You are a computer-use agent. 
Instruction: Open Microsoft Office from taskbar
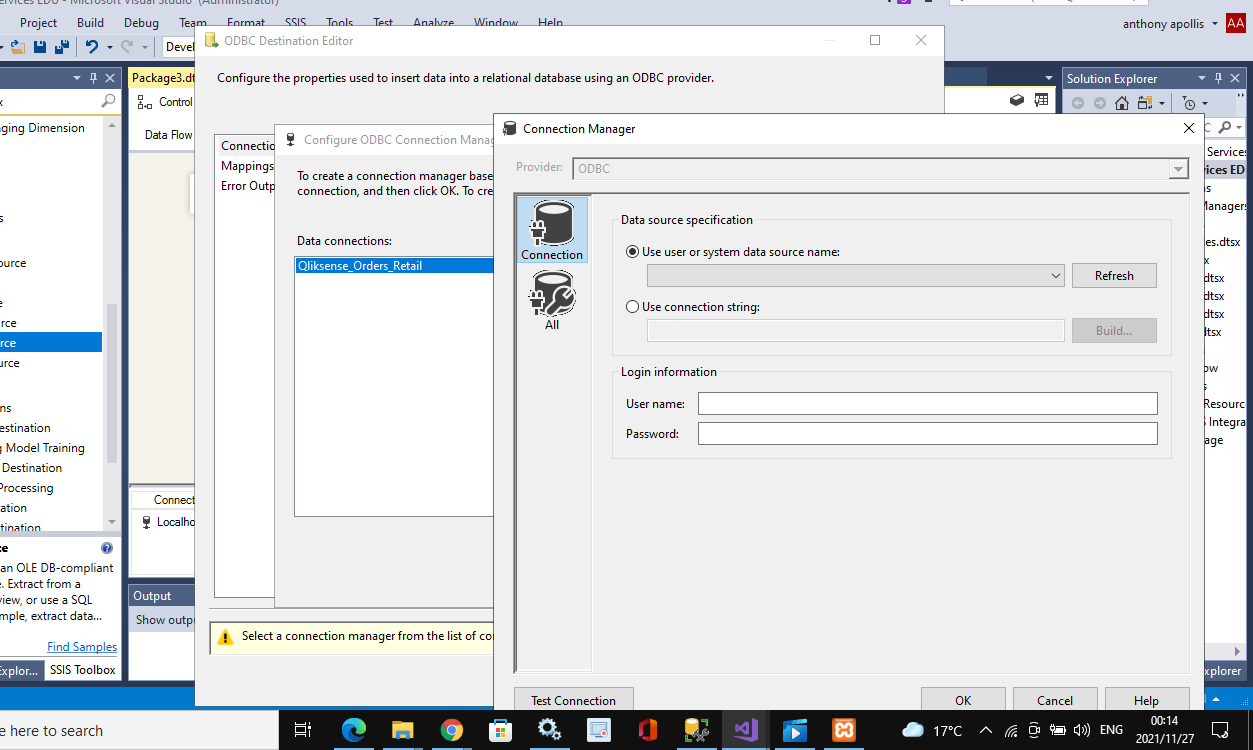point(647,730)
